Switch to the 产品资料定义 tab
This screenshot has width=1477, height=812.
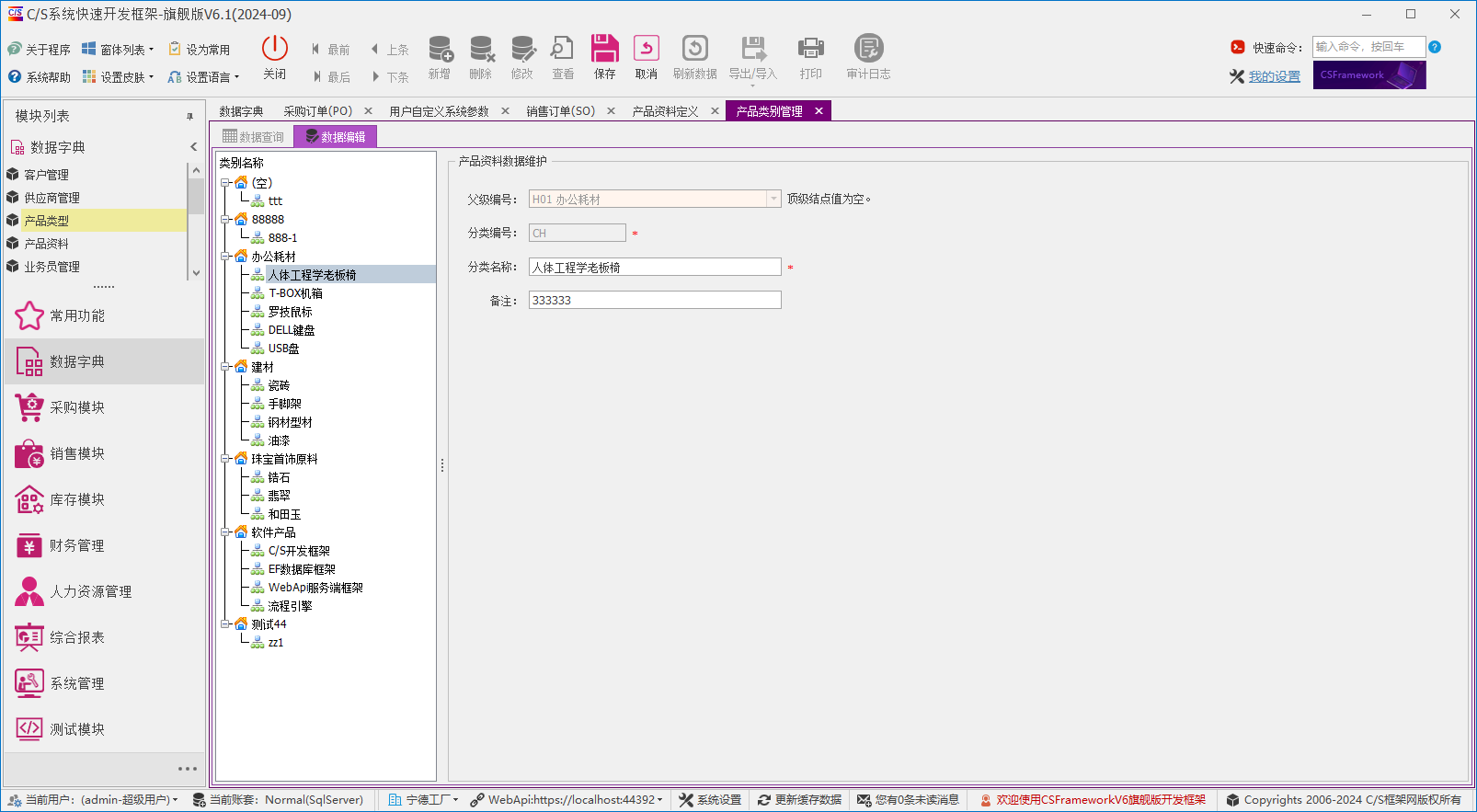point(665,111)
